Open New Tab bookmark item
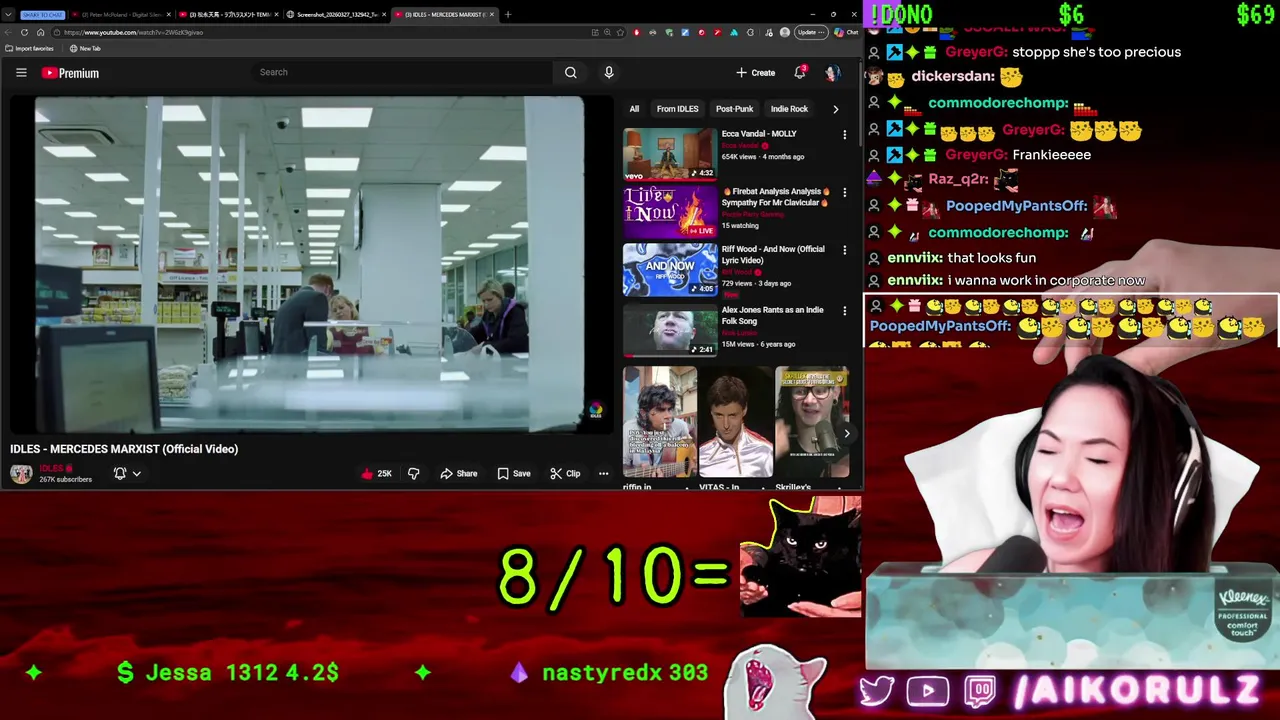This screenshot has width=1280, height=720. tap(85, 48)
